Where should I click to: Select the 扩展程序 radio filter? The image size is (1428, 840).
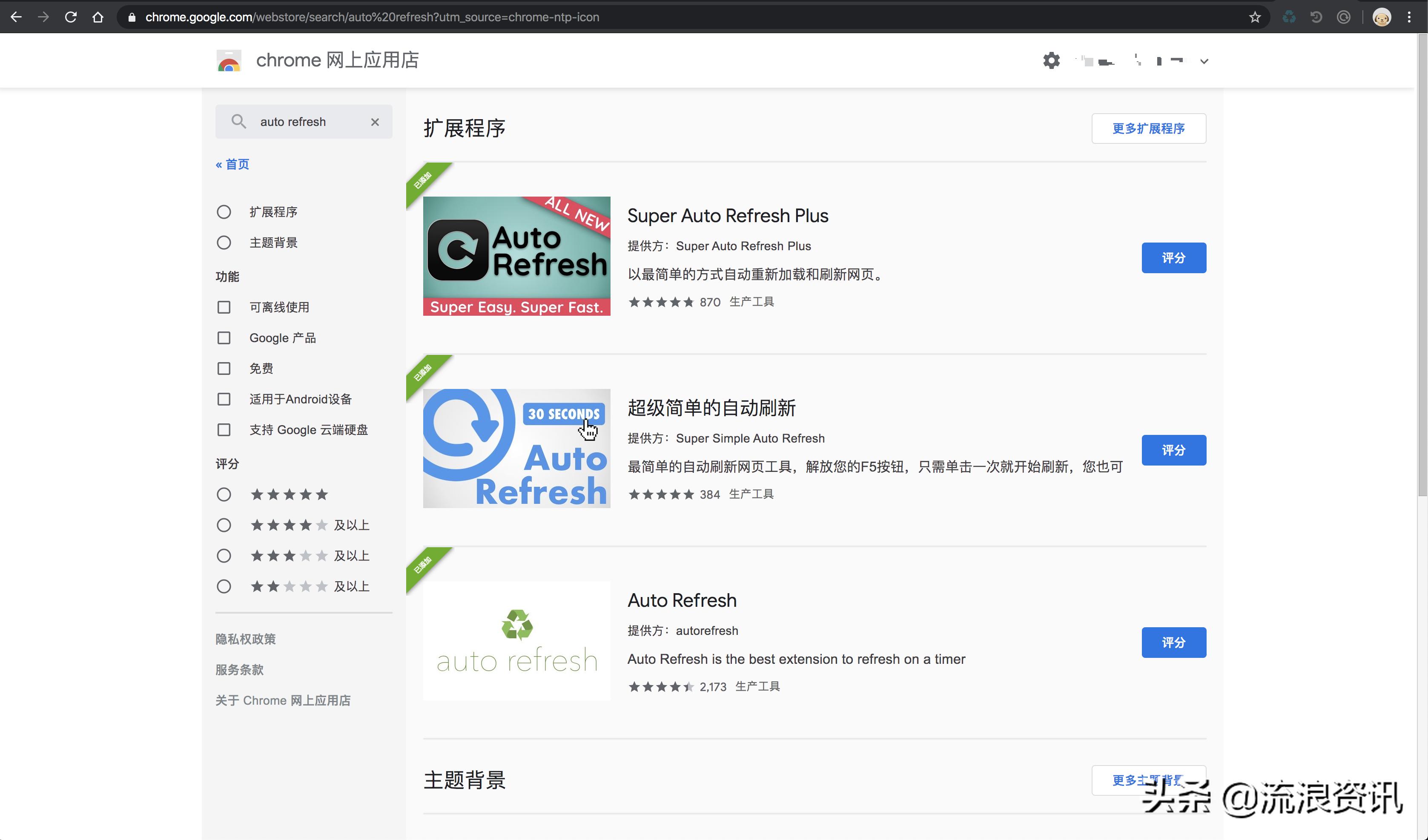(224, 212)
